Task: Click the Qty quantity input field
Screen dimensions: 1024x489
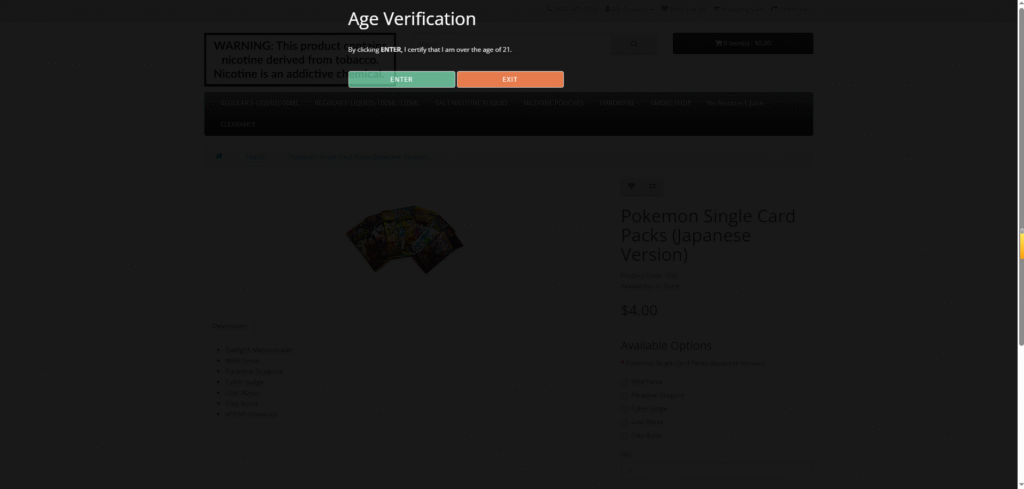Action: click(716, 470)
